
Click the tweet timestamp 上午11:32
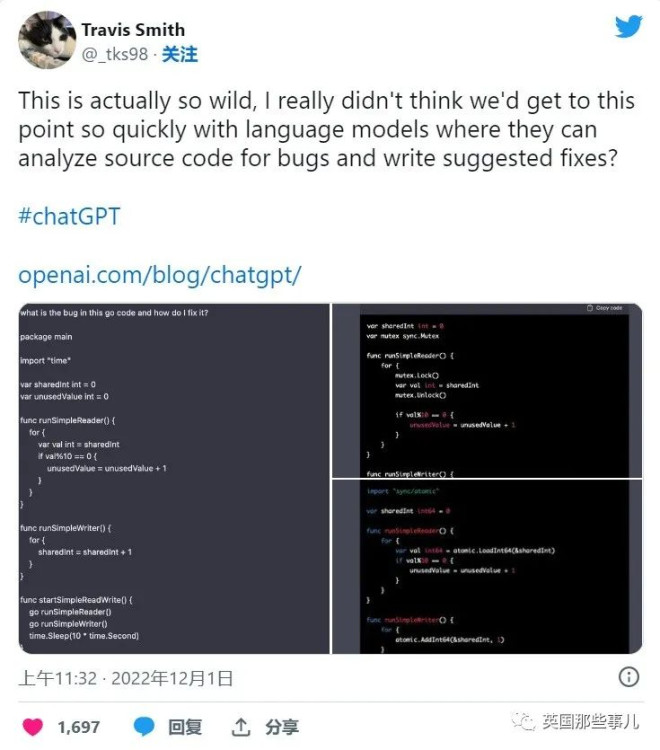[x=57, y=678]
